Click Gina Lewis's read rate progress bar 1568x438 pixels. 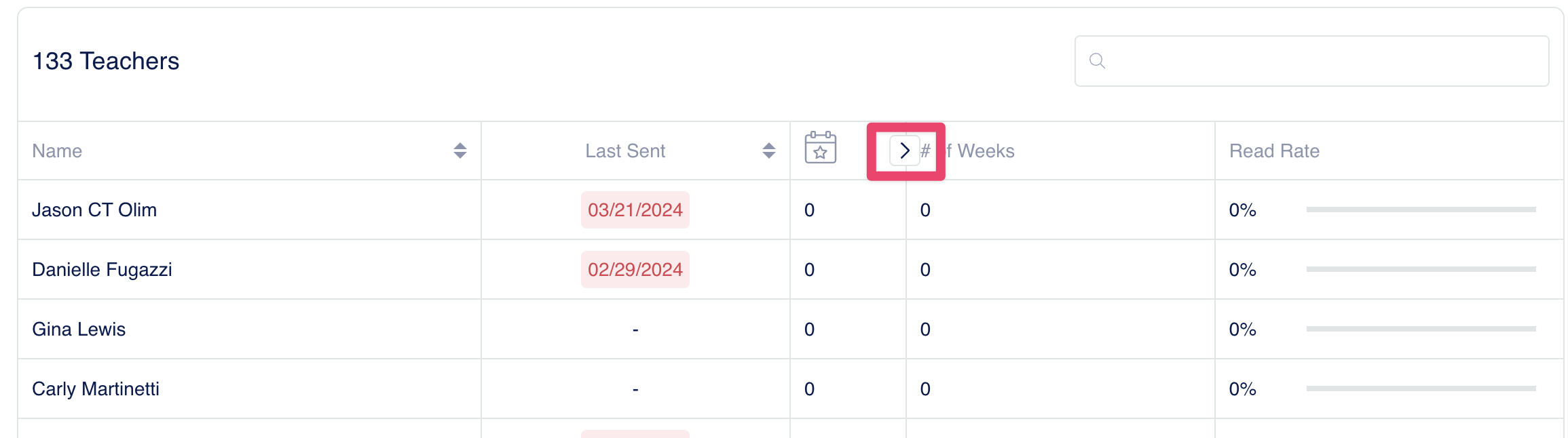pos(1421,330)
